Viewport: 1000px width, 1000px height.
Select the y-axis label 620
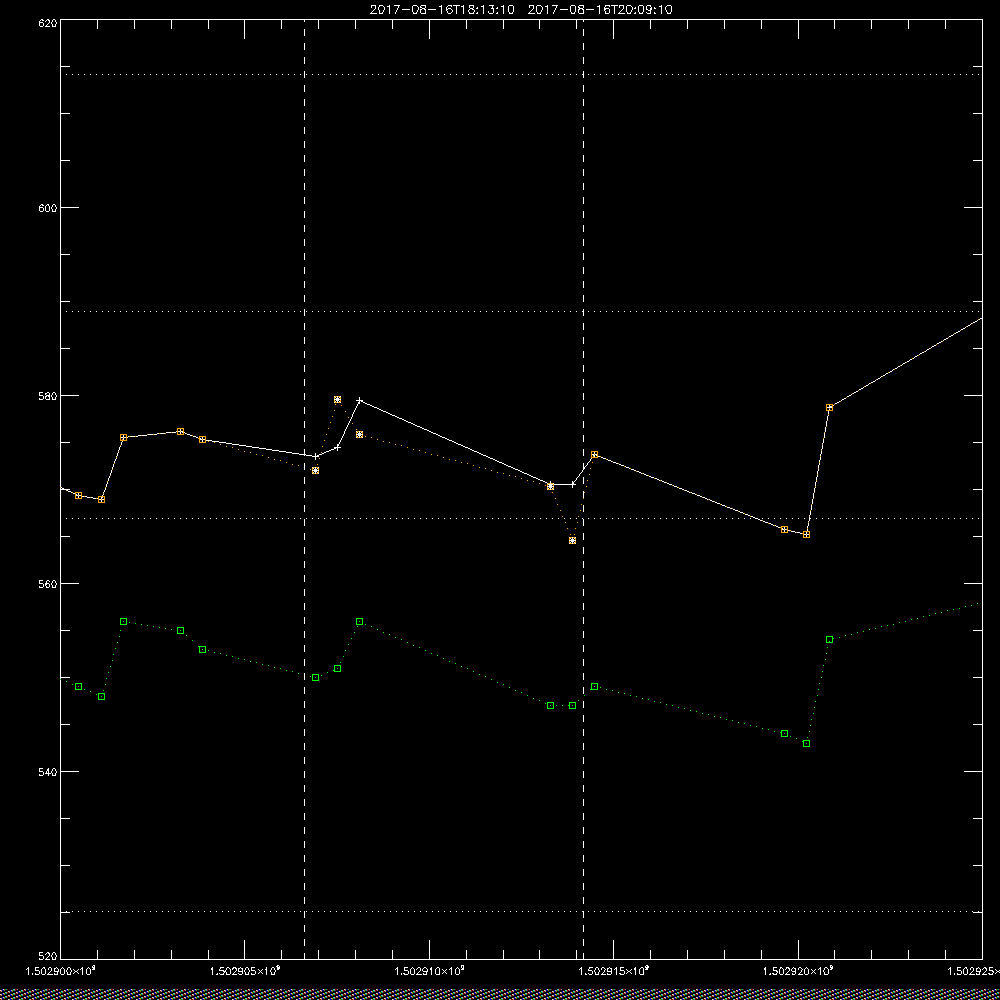point(48,22)
